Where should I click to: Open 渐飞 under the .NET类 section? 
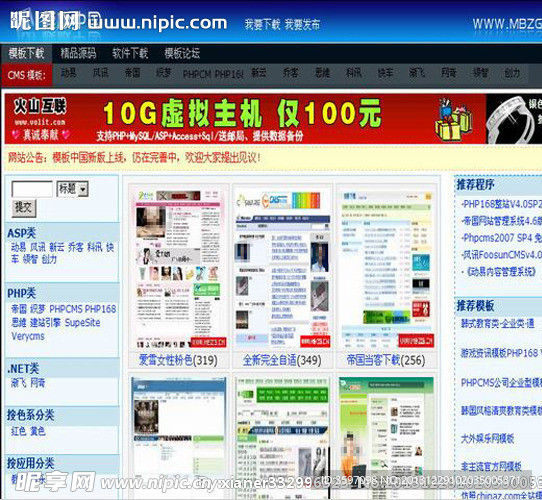click(x=18, y=383)
